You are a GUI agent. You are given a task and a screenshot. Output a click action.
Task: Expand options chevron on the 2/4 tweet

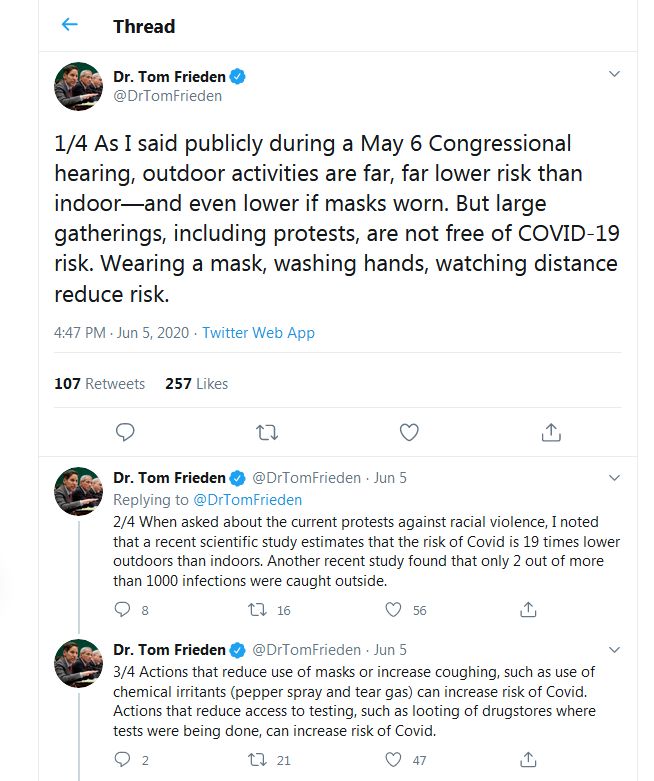pos(614,477)
